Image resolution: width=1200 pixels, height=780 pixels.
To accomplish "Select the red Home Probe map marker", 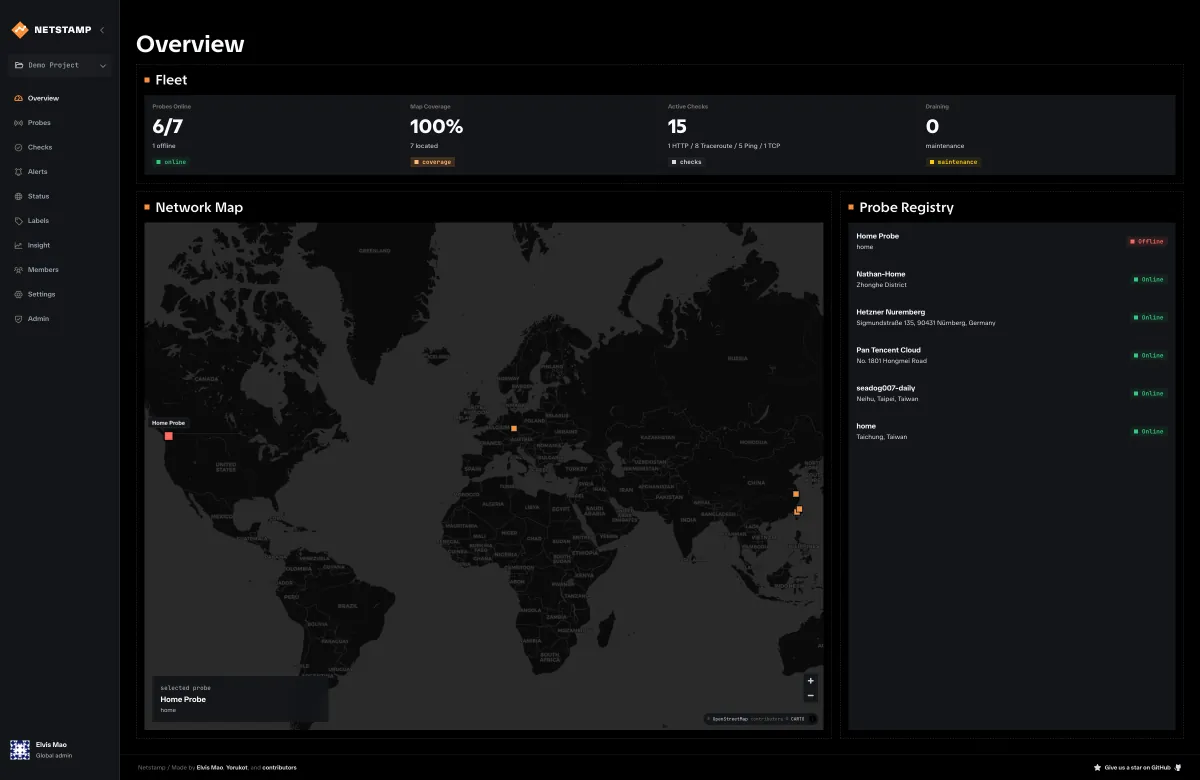I will tap(169, 436).
